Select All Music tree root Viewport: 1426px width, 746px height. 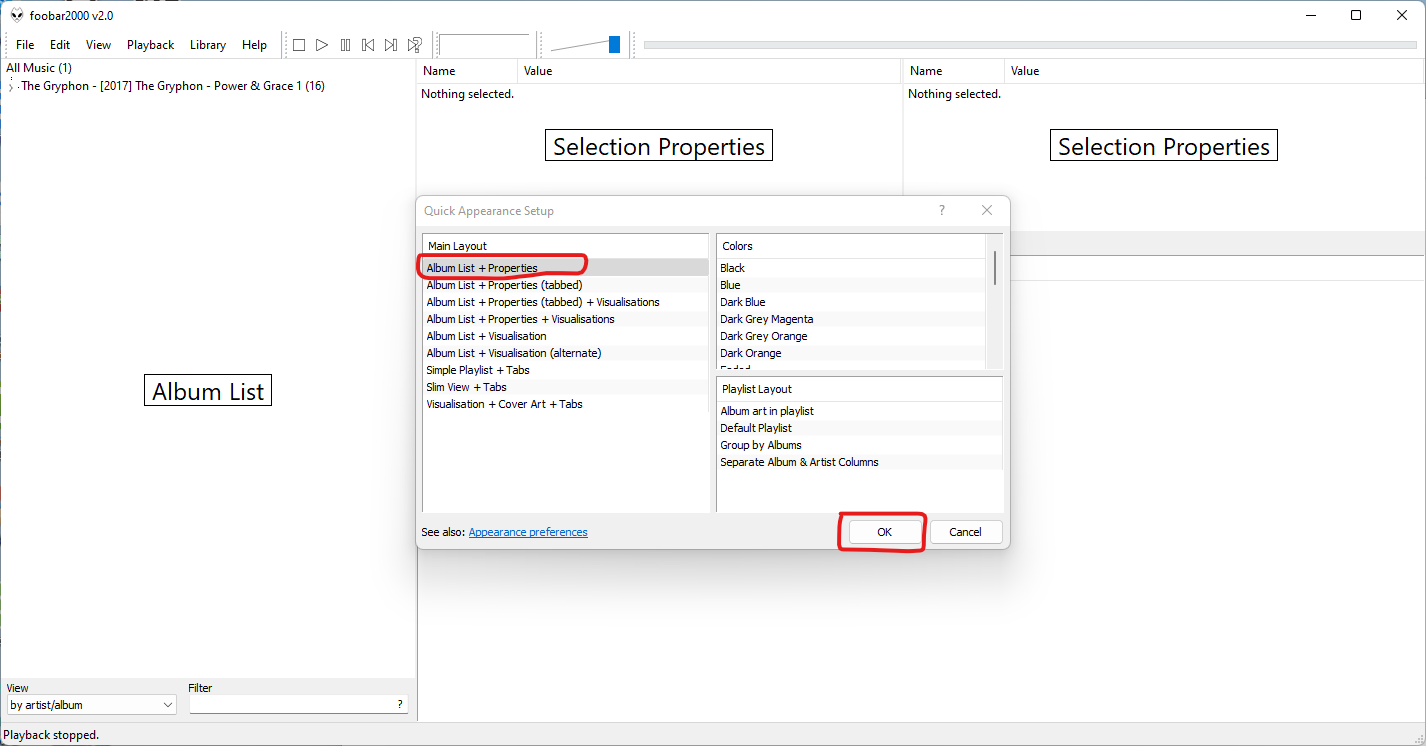tap(39, 68)
